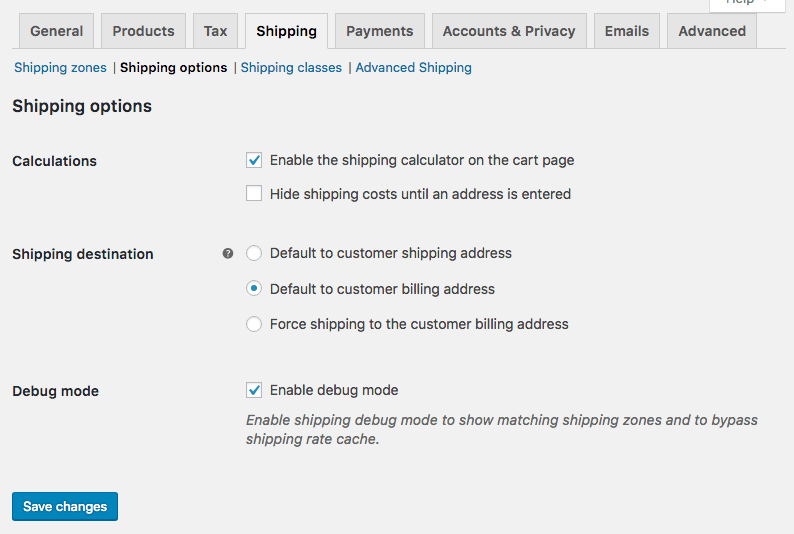
Task: Select Default to customer shipping address
Action: tap(254, 253)
